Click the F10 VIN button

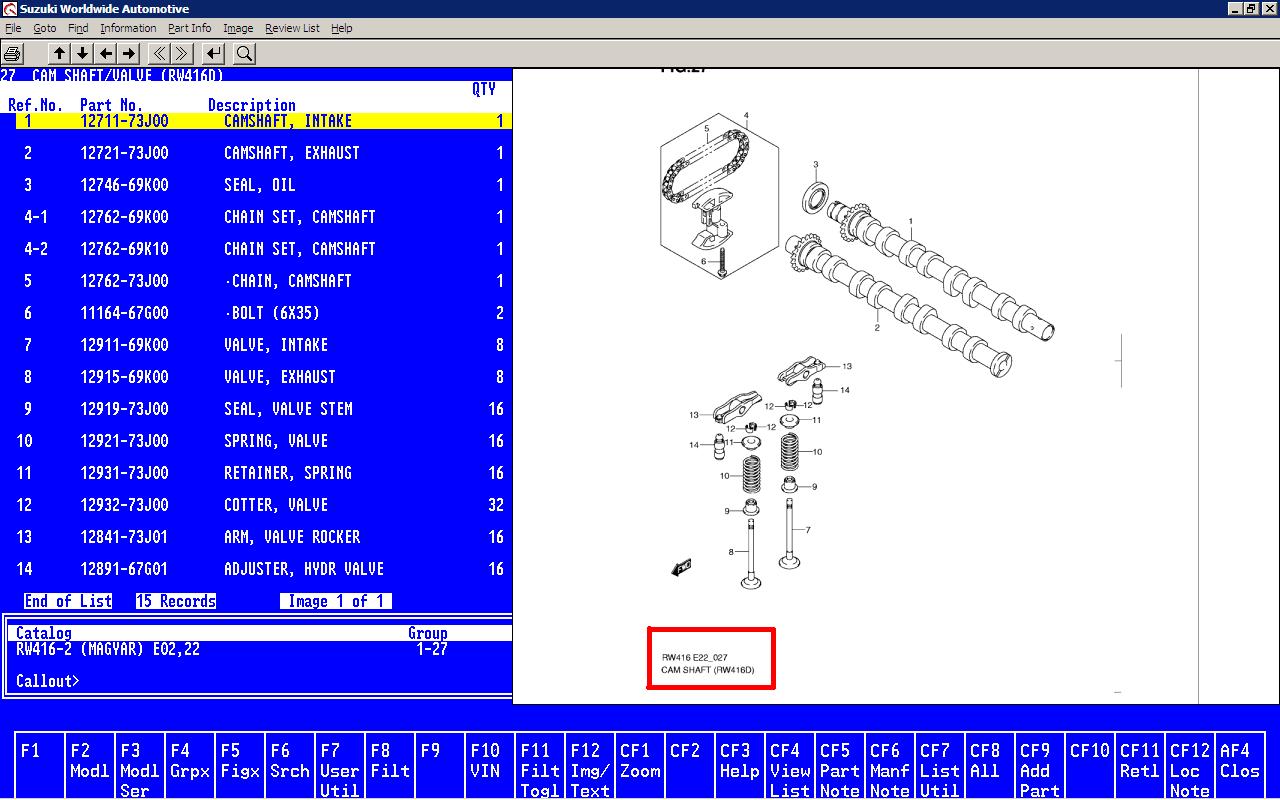tap(491, 766)
